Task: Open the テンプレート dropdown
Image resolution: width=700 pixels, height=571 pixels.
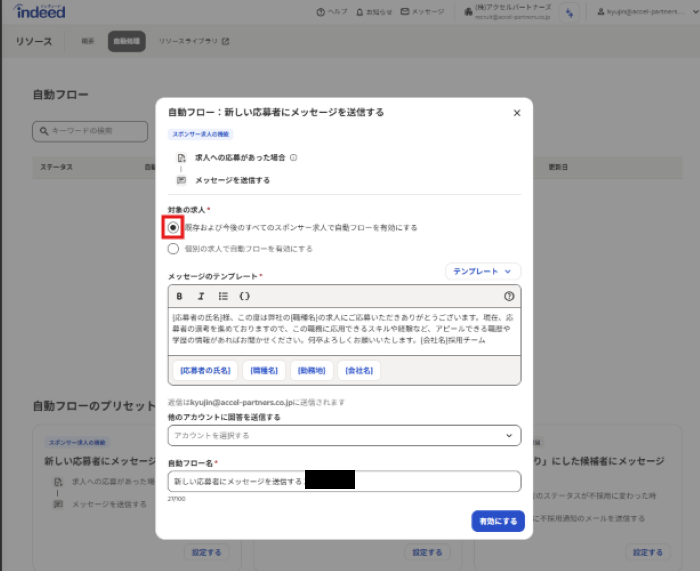Action: (x=483, y=271)
